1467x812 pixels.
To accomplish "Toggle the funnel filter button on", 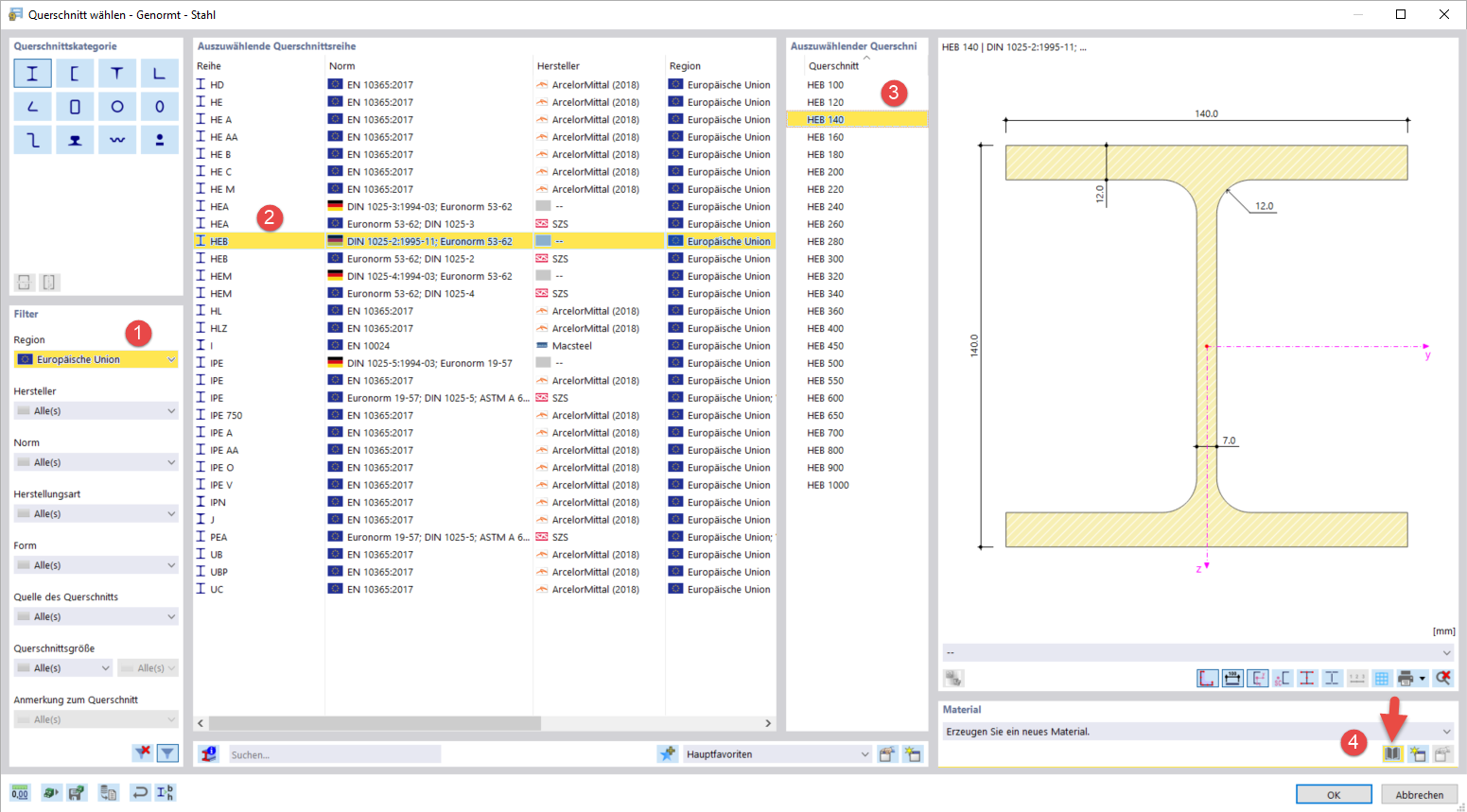I will (x=167, y=753).
